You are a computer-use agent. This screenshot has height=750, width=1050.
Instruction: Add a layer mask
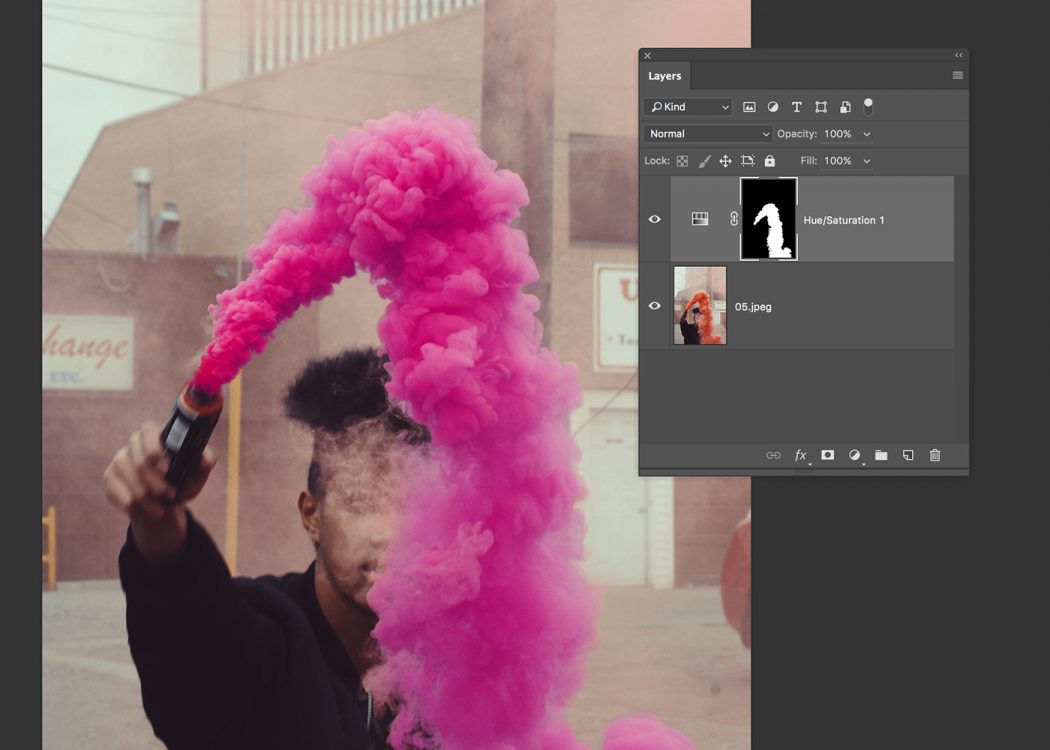(828, 455)
